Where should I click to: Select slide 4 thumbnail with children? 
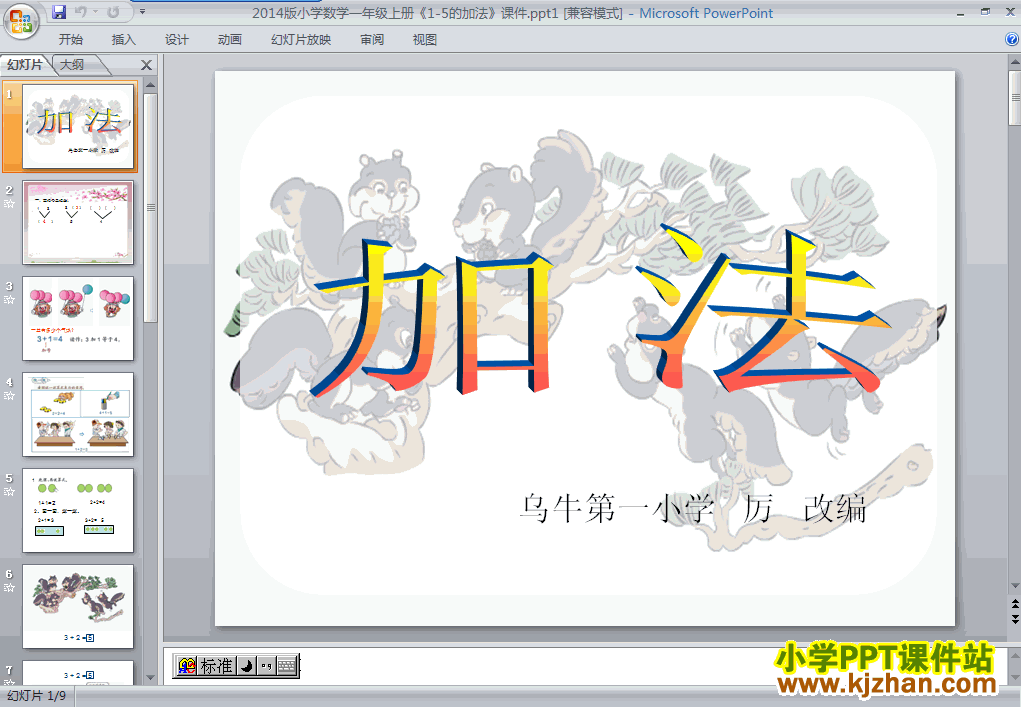(x=78, y=415)
